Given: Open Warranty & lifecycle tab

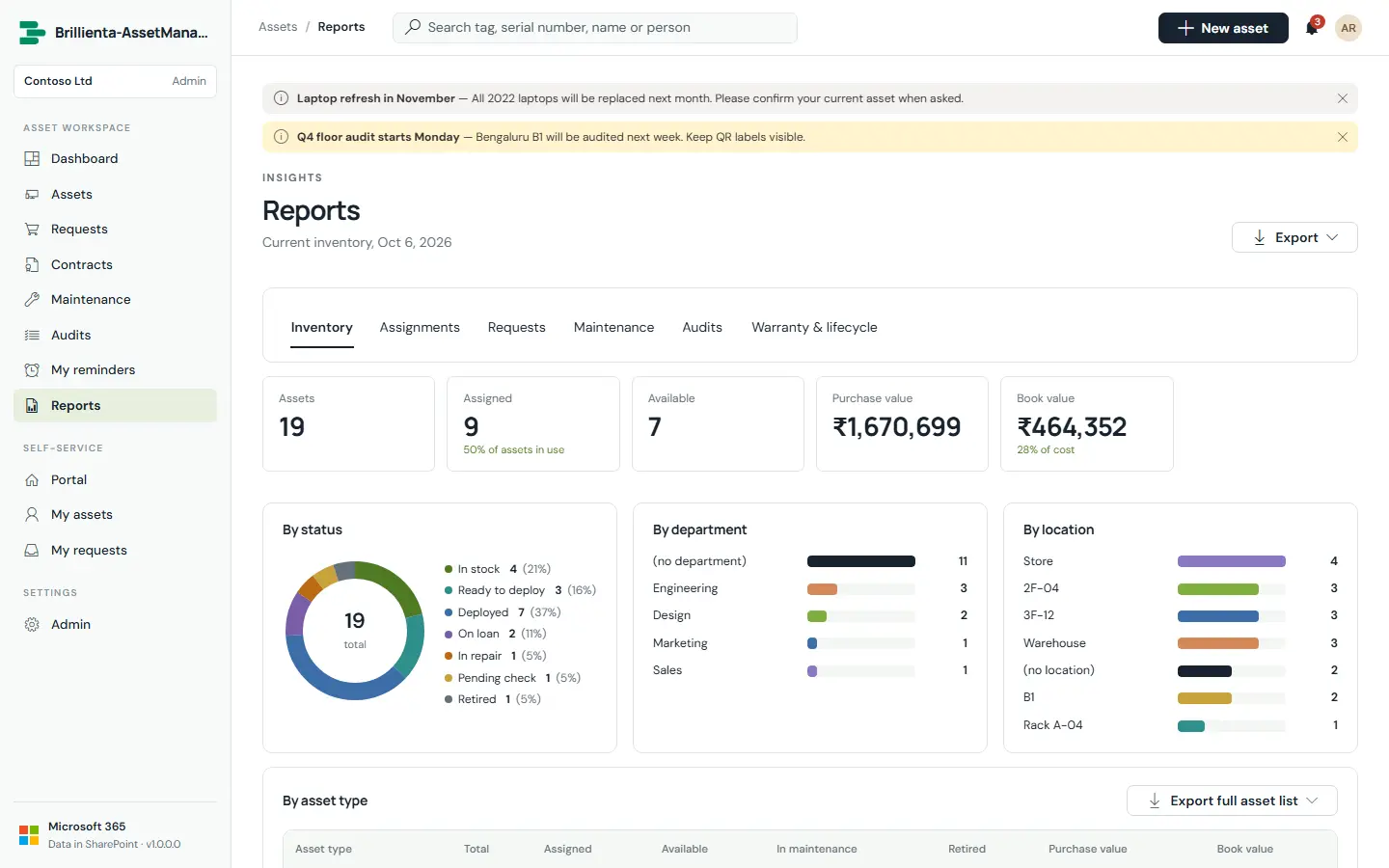Looking at the screenshot, I should 814,328.
